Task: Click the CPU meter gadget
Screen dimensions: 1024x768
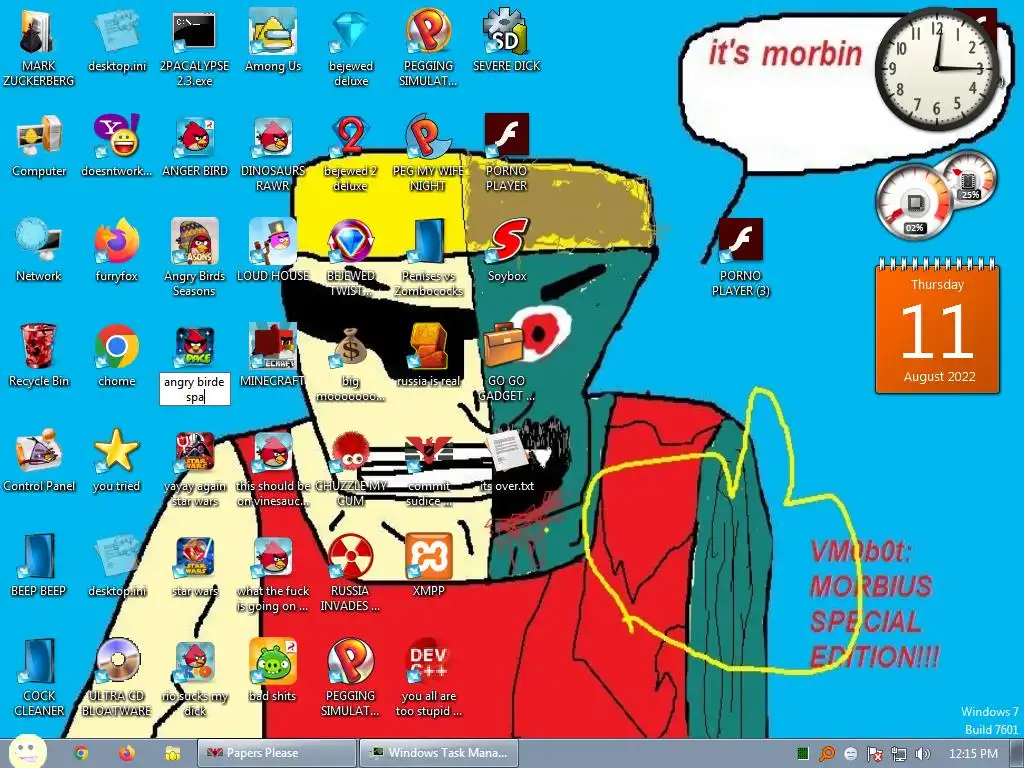Action: (914, 202)
